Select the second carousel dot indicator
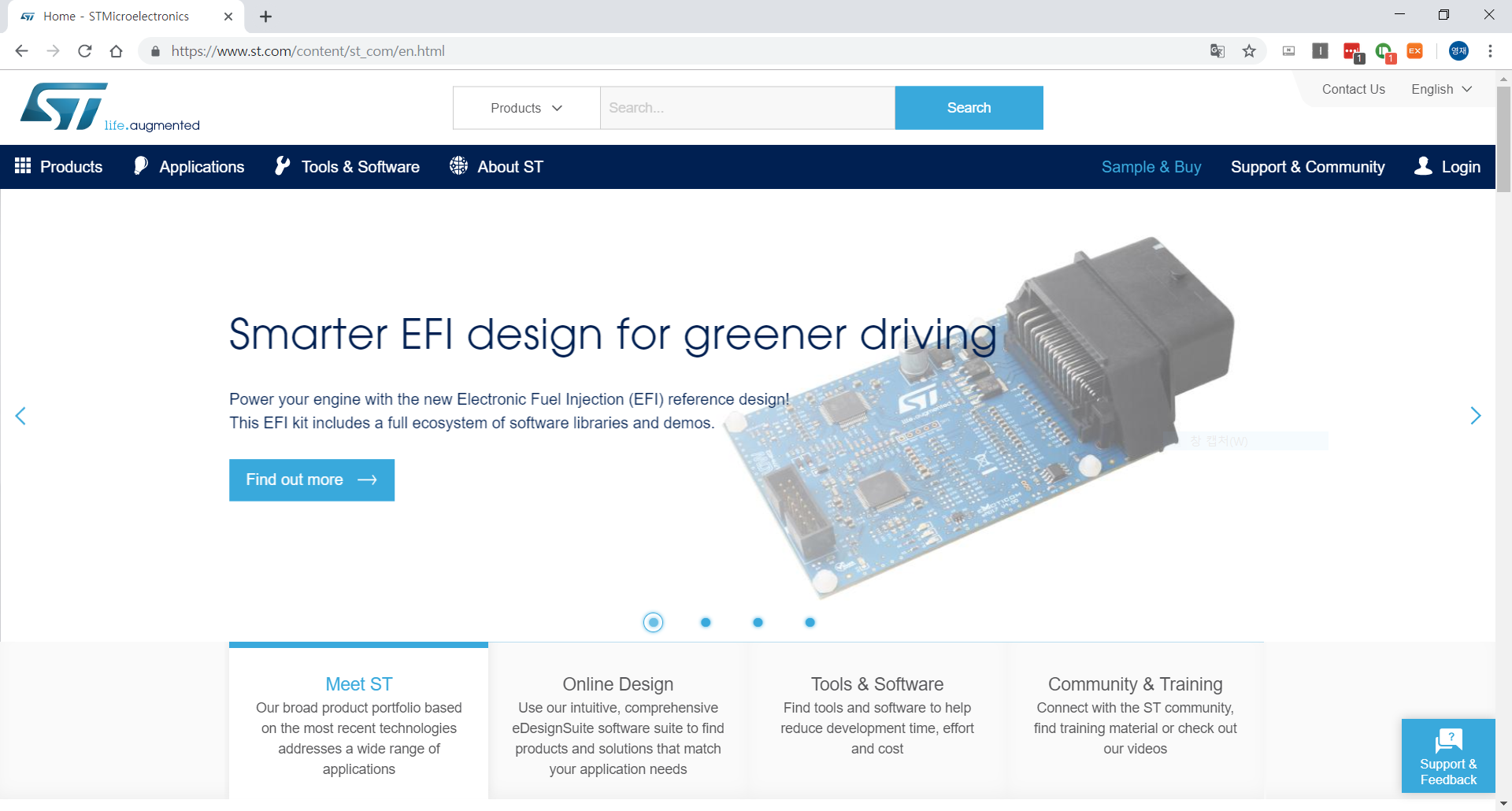Viewport: 1512px width, 811px height. [x=706, y=622]
